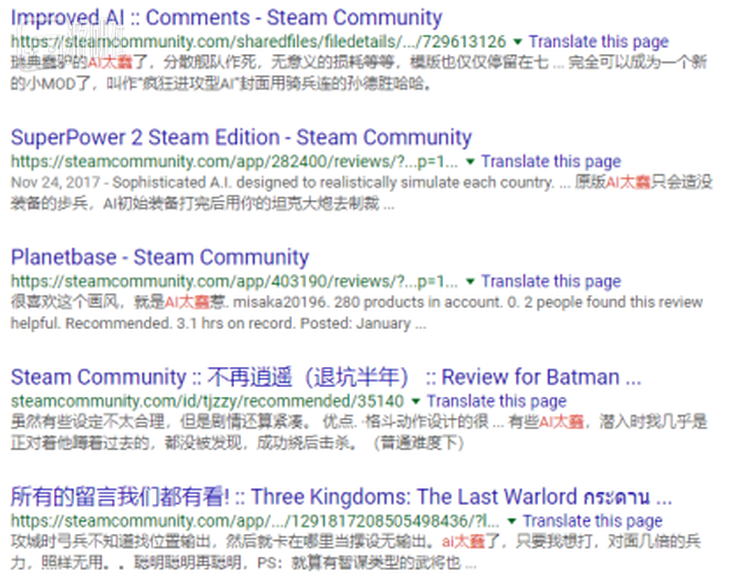Expand dropdown arrow beside the app/403190 URL
Viewport: 750px width, 580px height.
point(470,282)
